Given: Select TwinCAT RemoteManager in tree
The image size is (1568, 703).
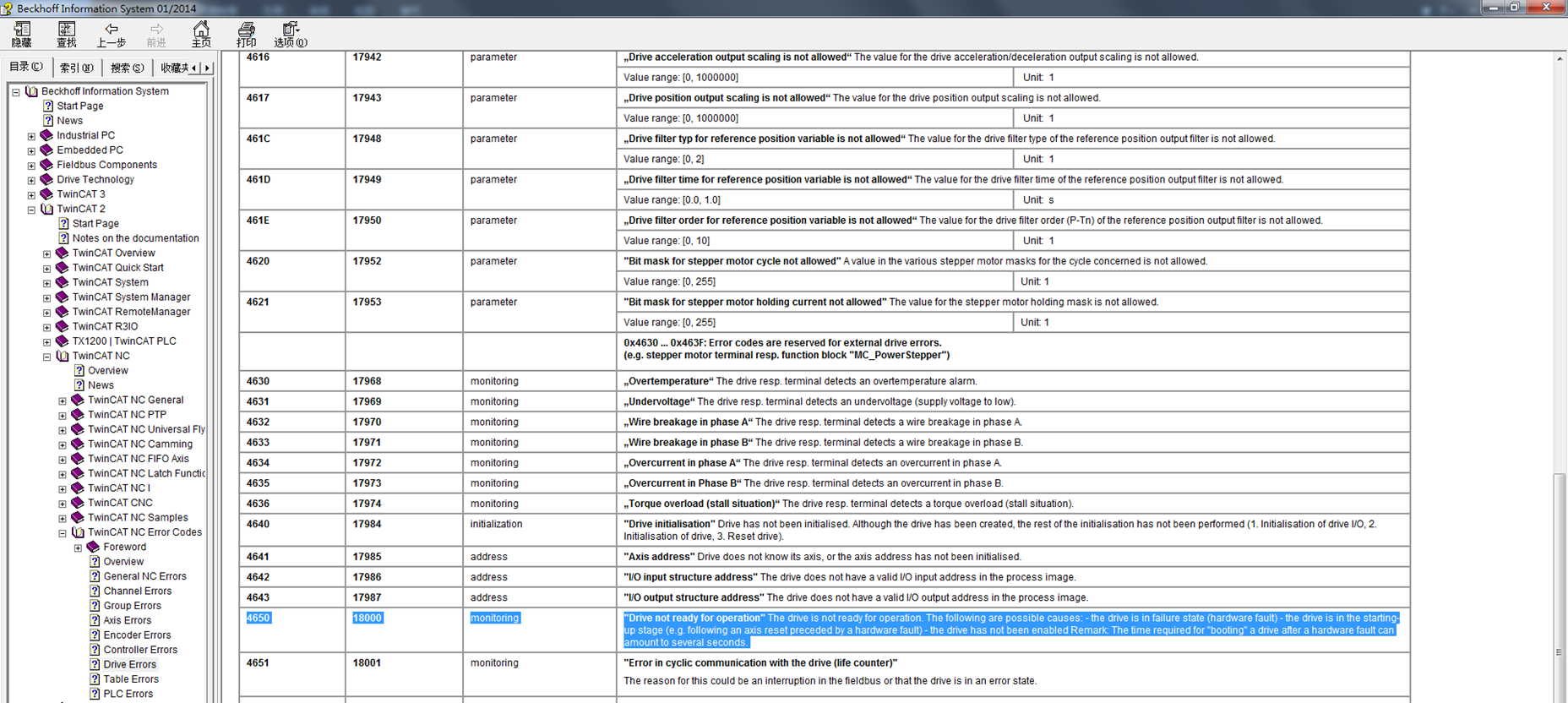Looking at the screenshot, I should (x=131, y=312).
